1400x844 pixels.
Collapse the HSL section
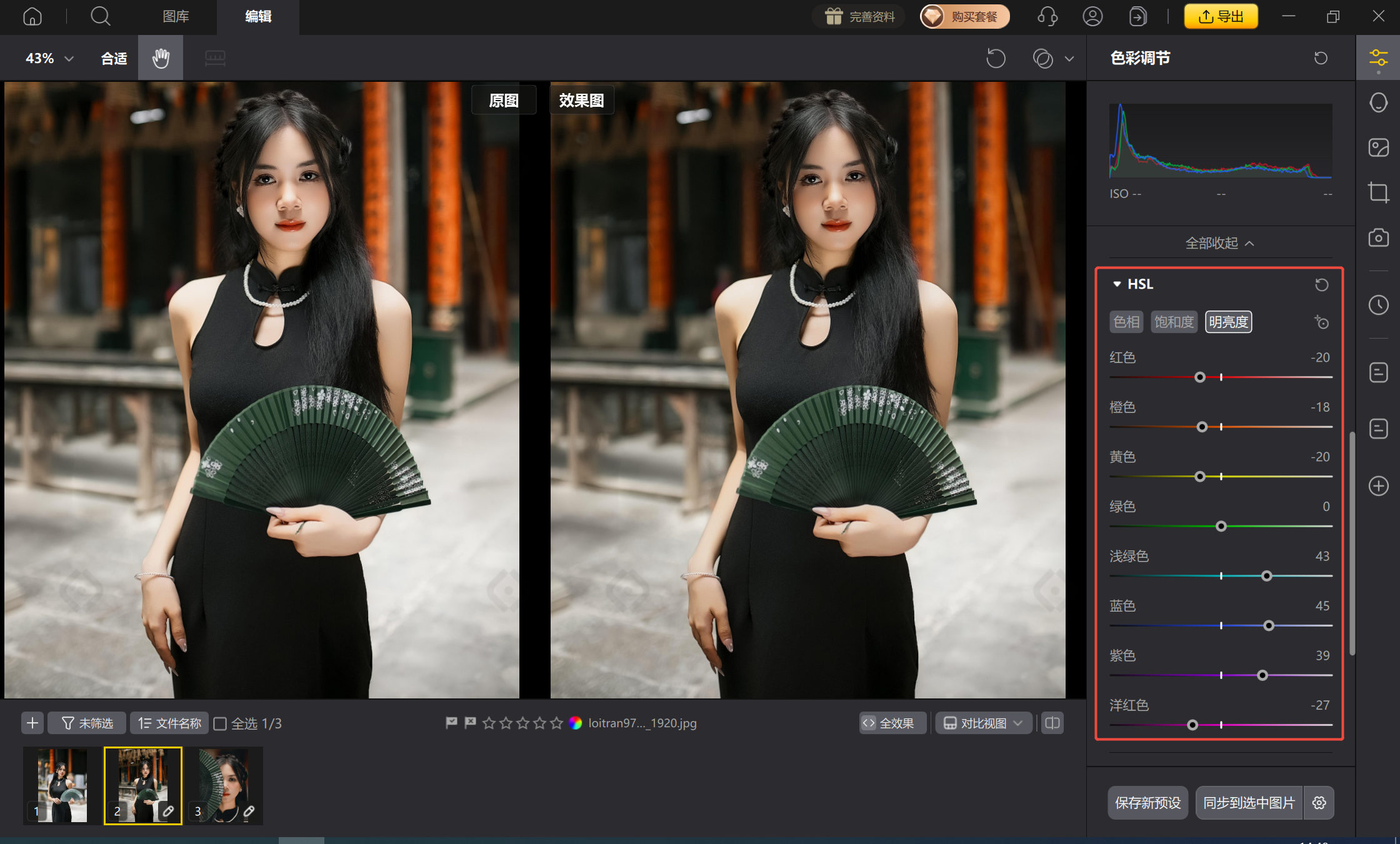(1117, 284)
